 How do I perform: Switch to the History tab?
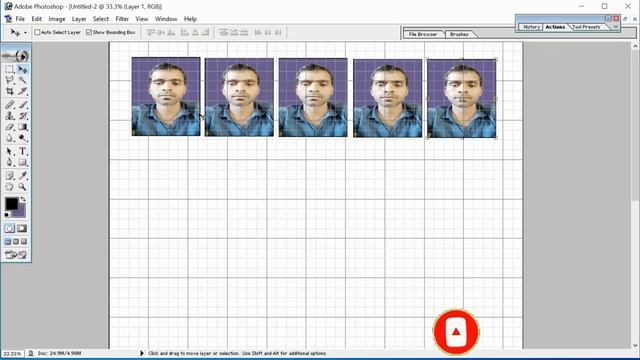click(531, 27)
